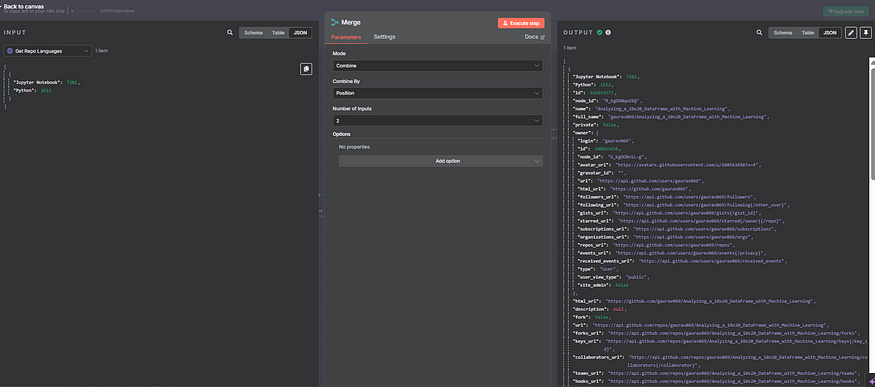The width and height of the screenshot is (875, 387).
Task: Click the "forks_url" line in output
Action: point(717,333)
